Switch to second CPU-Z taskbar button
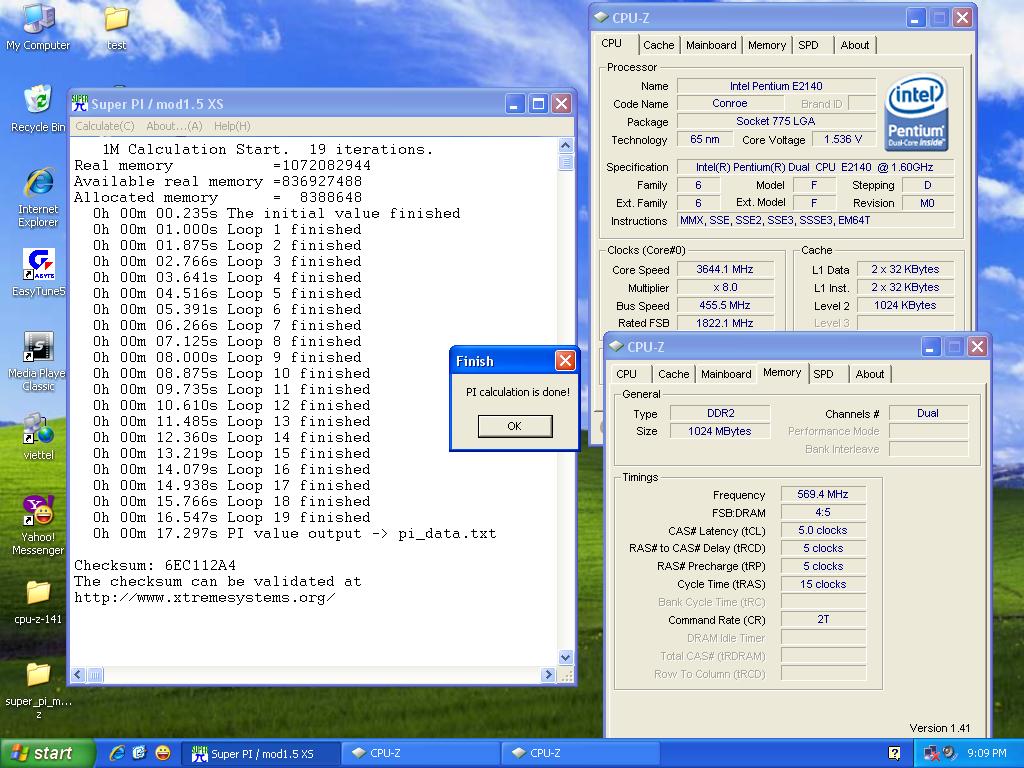Image resolution: width=1024 pixels, height=768 pixels. click(x=581, y=753)
